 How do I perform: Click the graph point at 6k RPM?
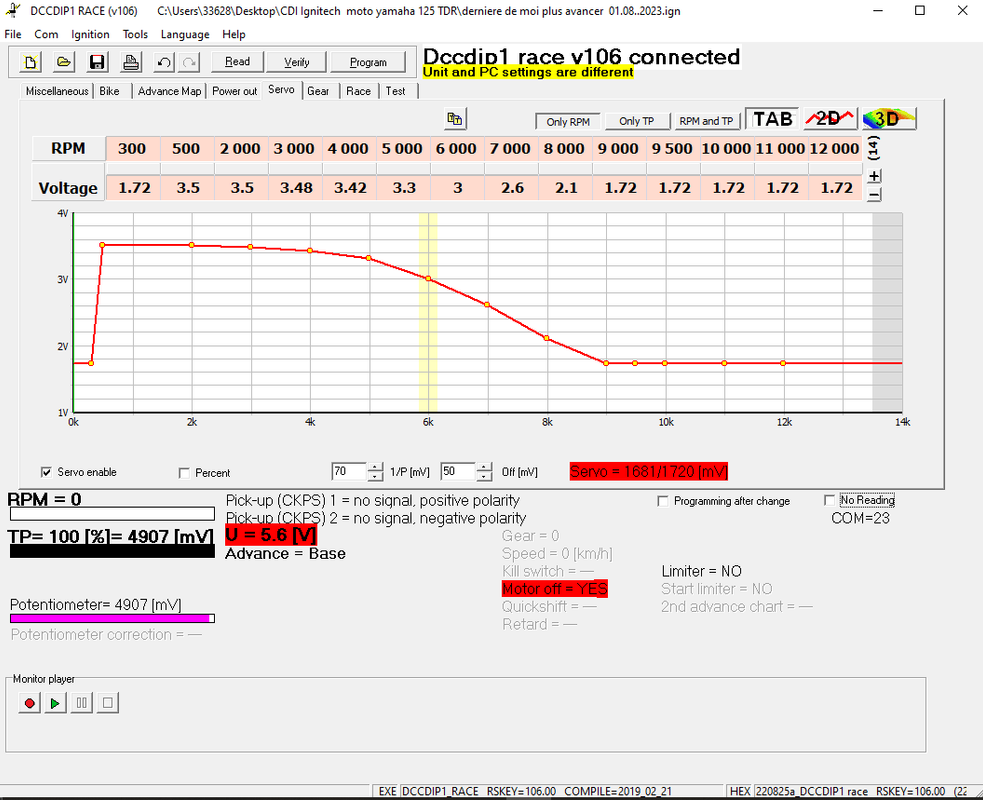(428, 278)
